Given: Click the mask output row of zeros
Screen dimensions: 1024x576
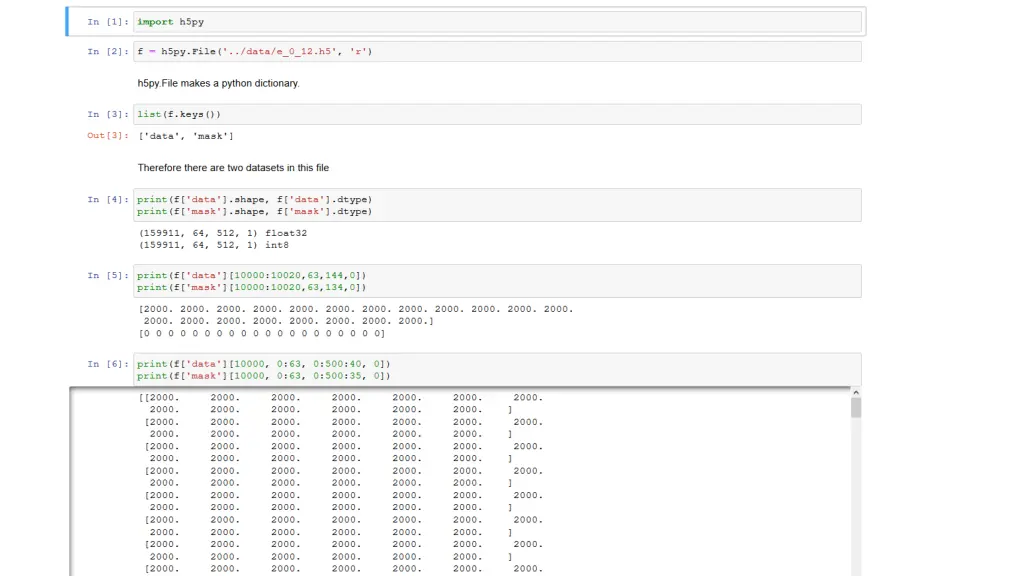Looking at the screenshot, I should [x=262, y=334].
